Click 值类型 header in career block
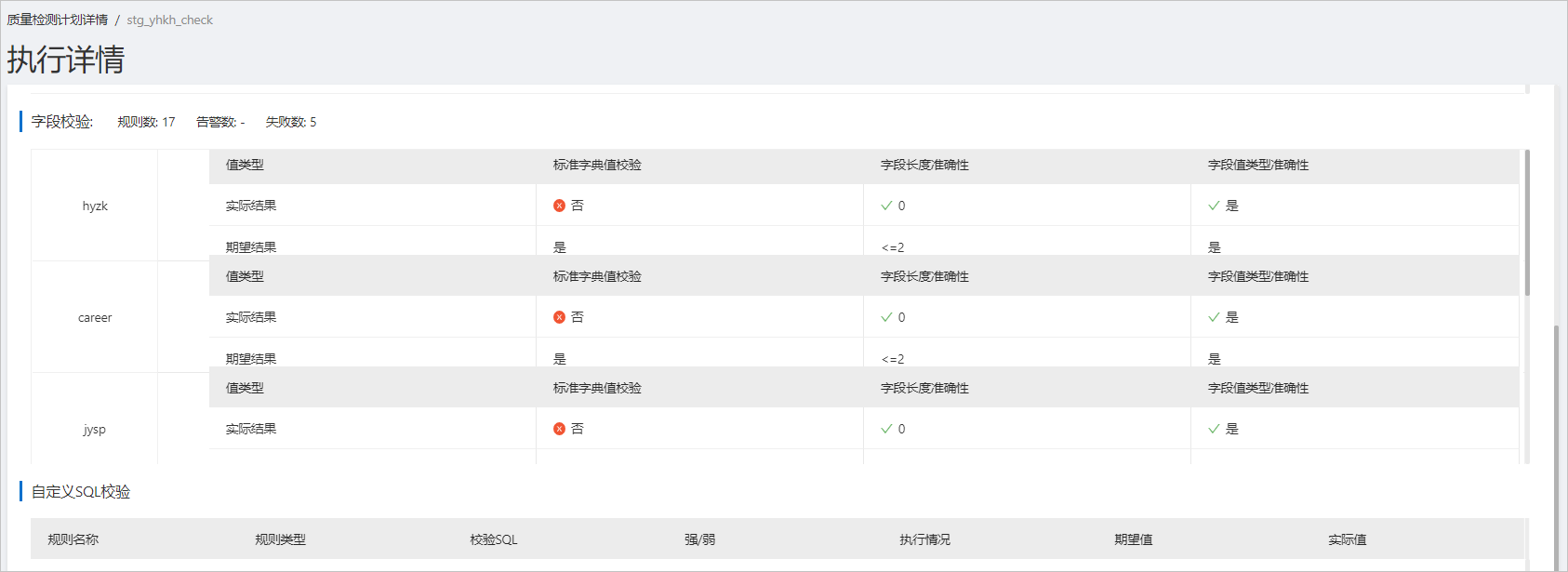The height and width of the screenshot is (572, 1568). (x=245, y=276)
